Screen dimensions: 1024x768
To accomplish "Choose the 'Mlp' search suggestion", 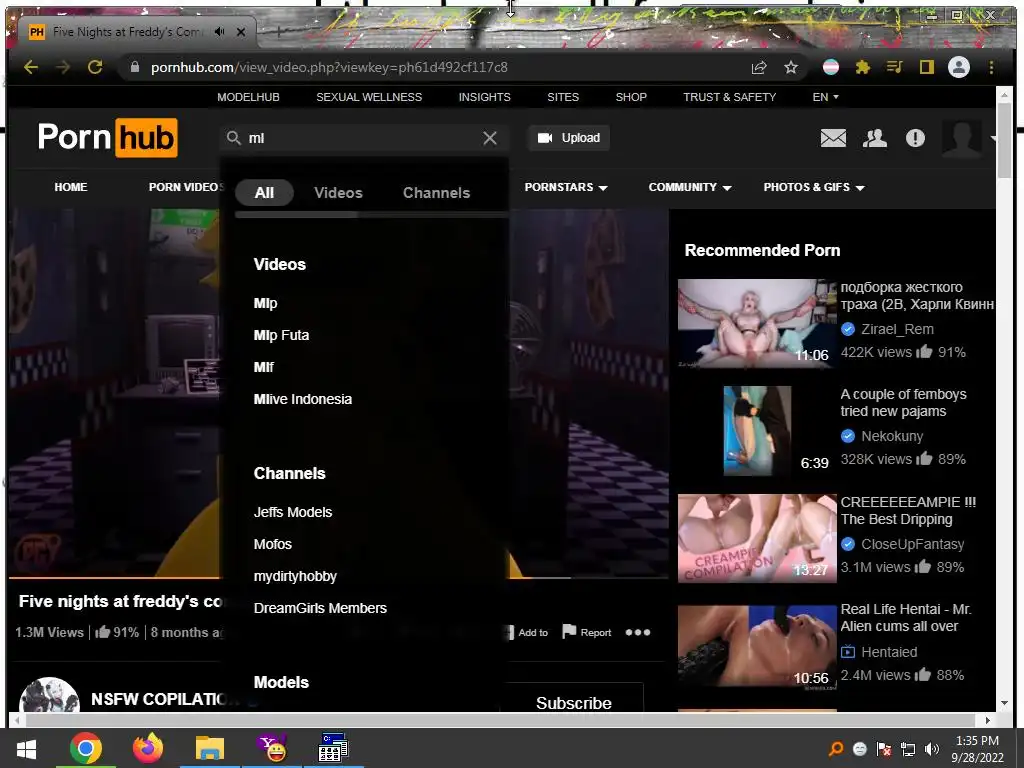I will [265, 303].
